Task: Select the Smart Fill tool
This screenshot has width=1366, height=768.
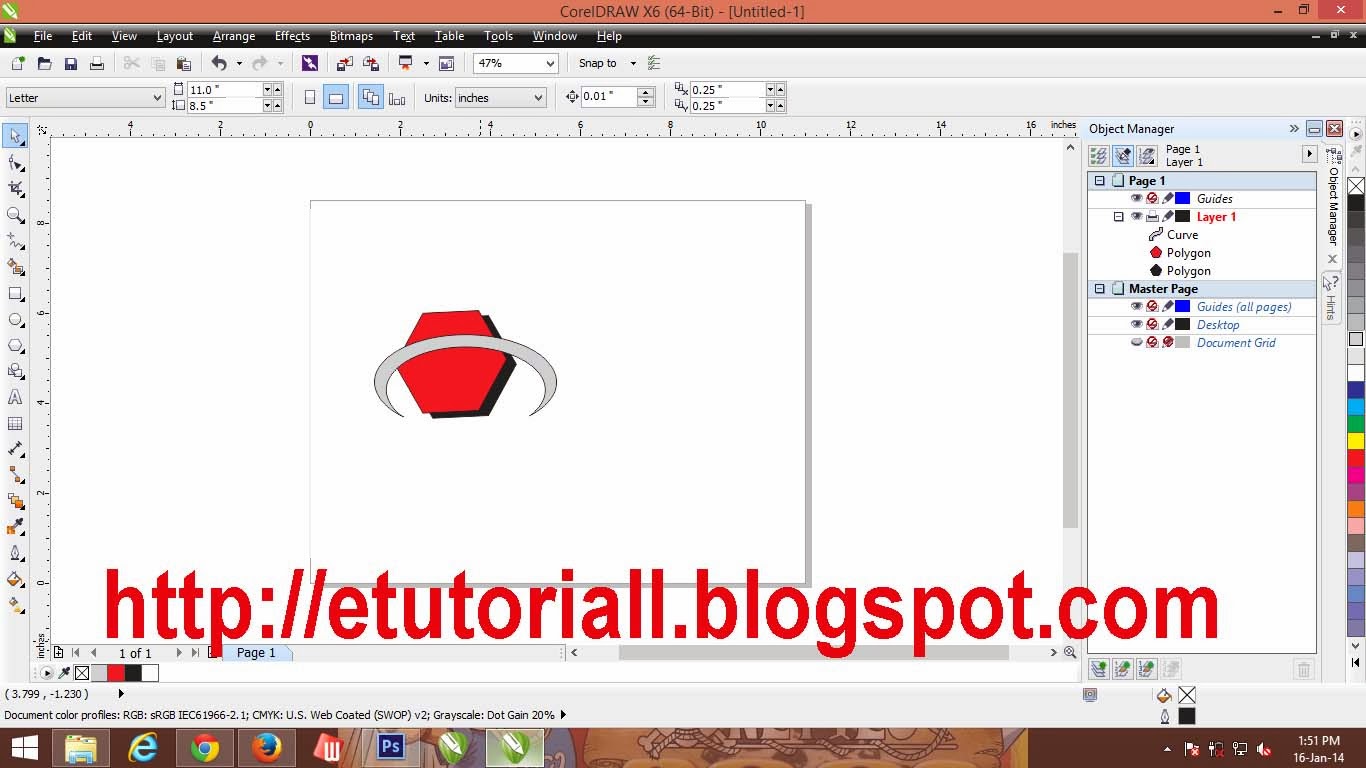Action: 15,267
